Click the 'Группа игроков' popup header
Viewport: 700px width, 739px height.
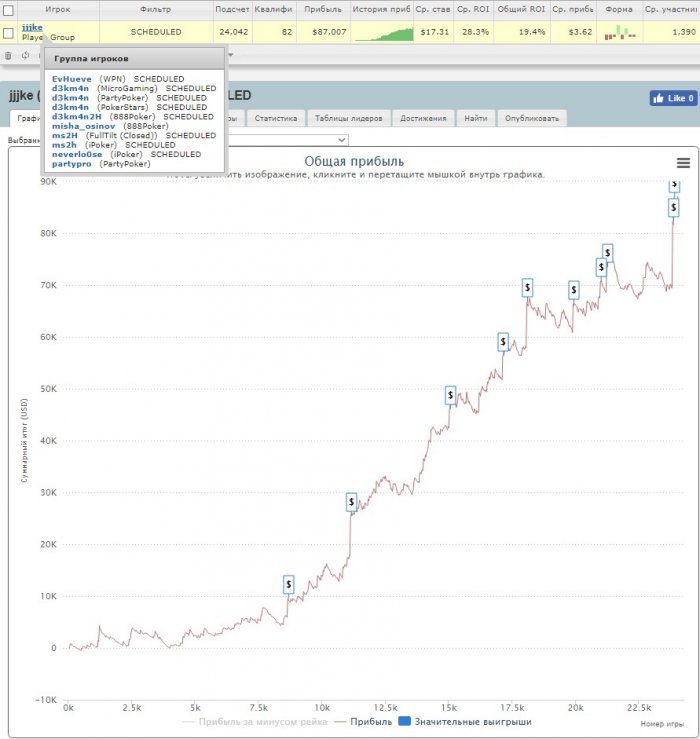[x=134, y=58]
